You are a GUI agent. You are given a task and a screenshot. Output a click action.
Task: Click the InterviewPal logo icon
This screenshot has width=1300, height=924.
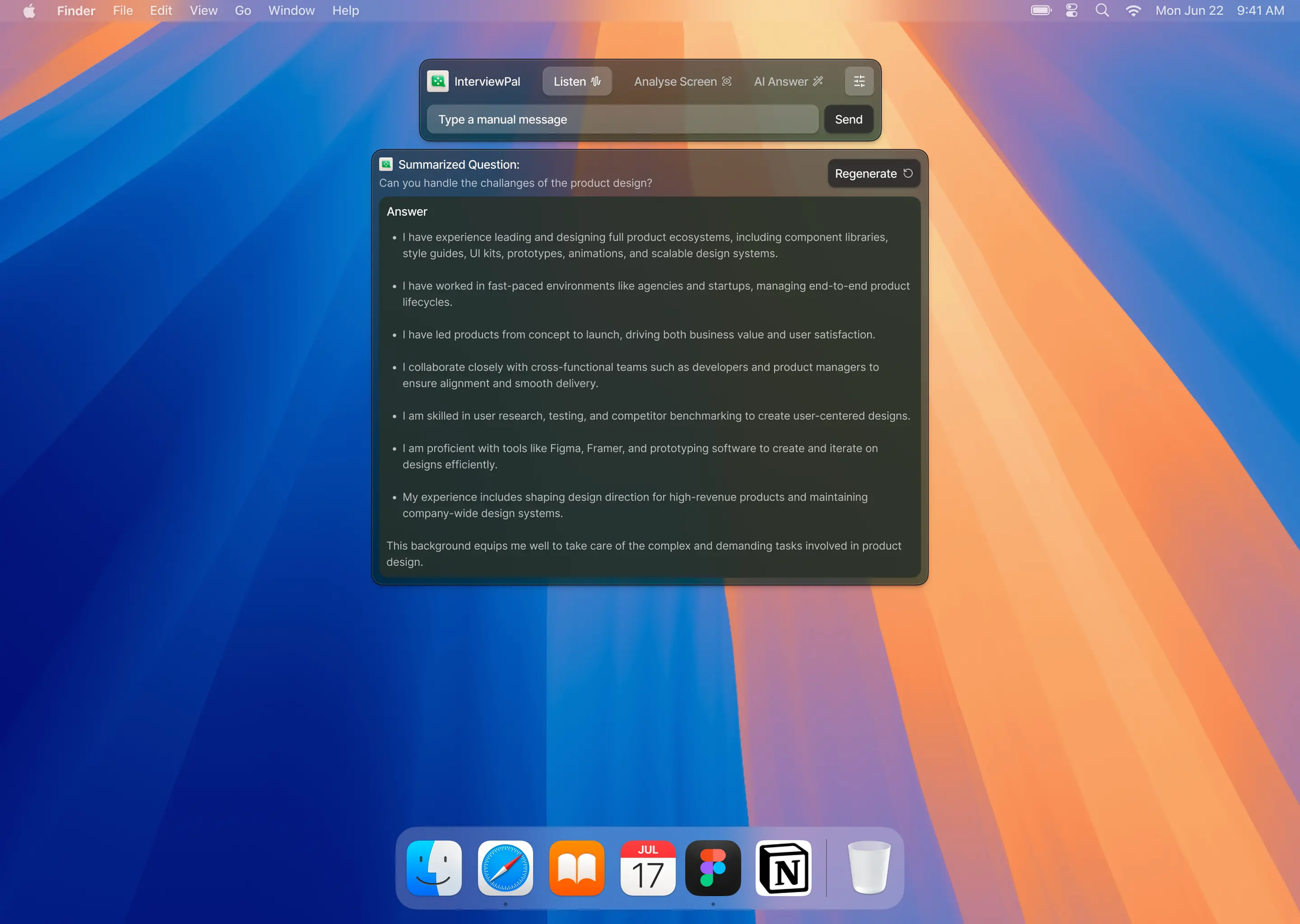pos(438,81)
